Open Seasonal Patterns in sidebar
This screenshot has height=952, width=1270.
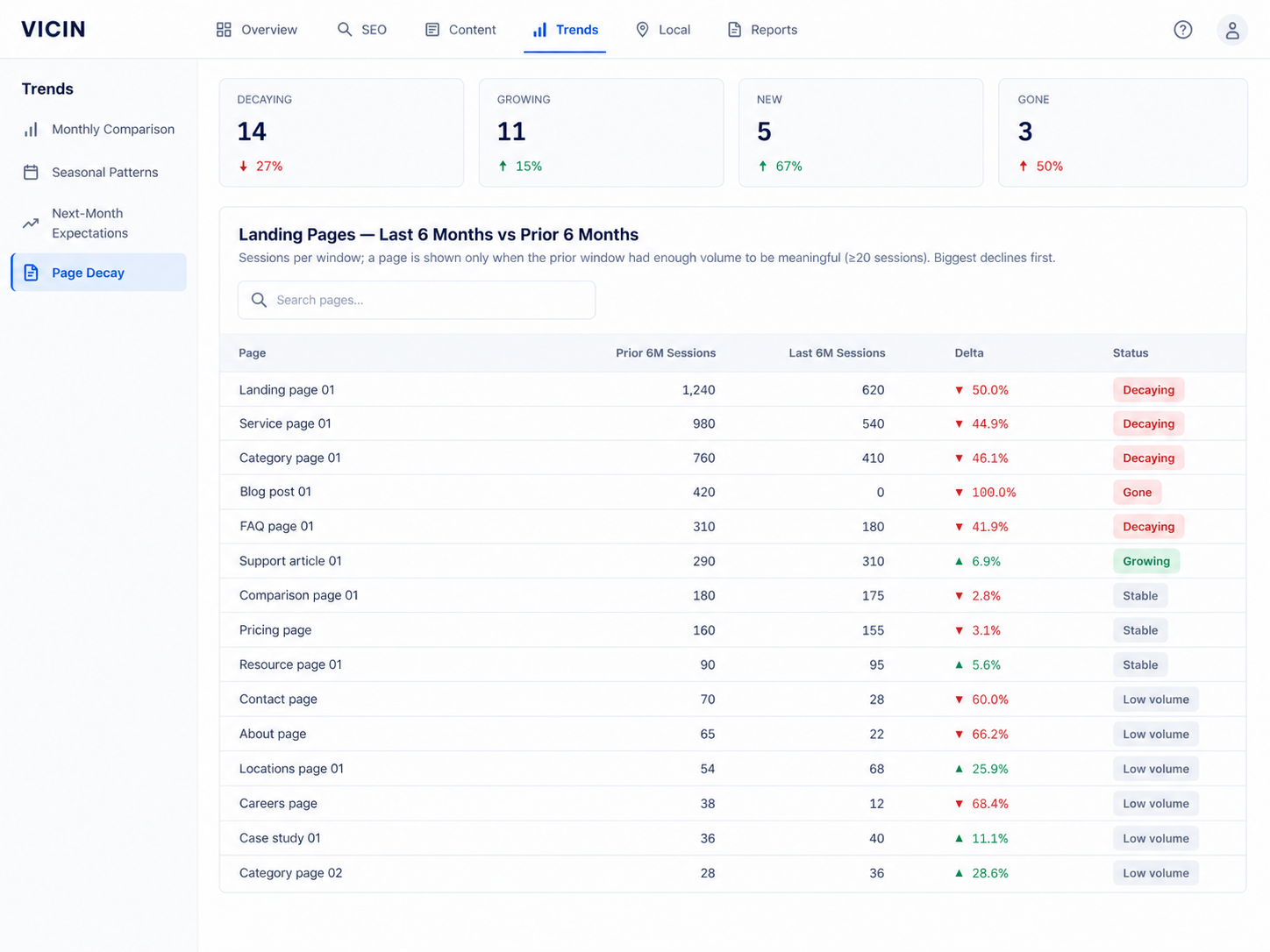99,173
